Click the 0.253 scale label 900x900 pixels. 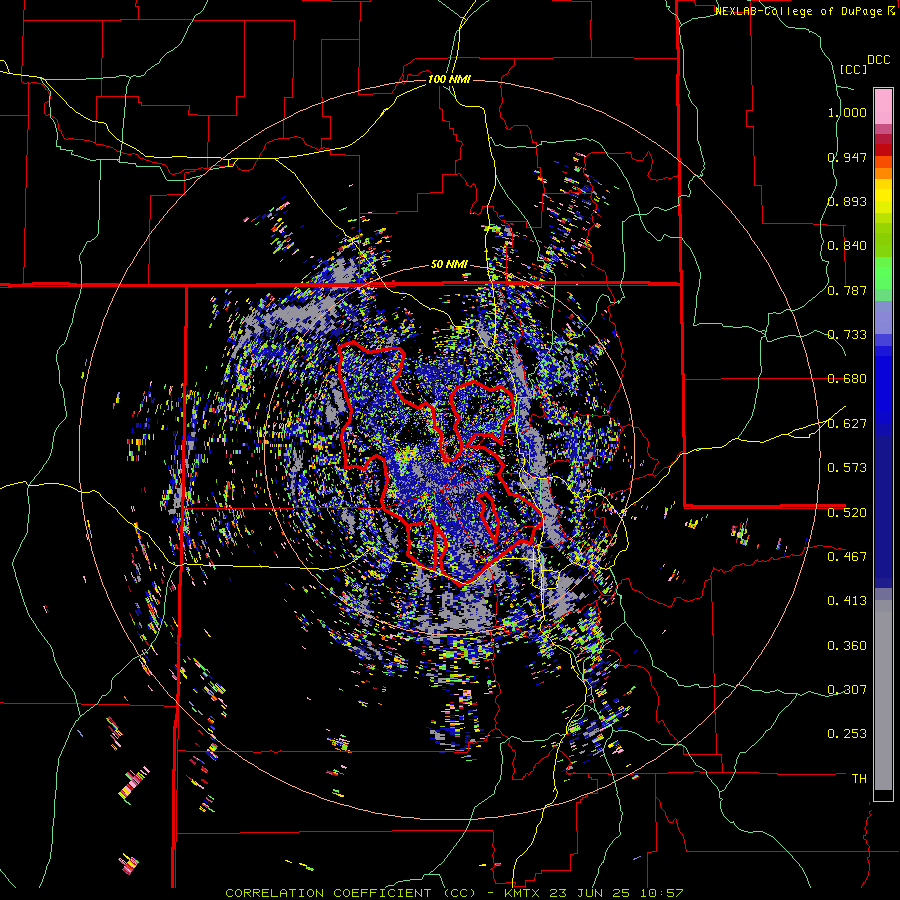[847, 734]
